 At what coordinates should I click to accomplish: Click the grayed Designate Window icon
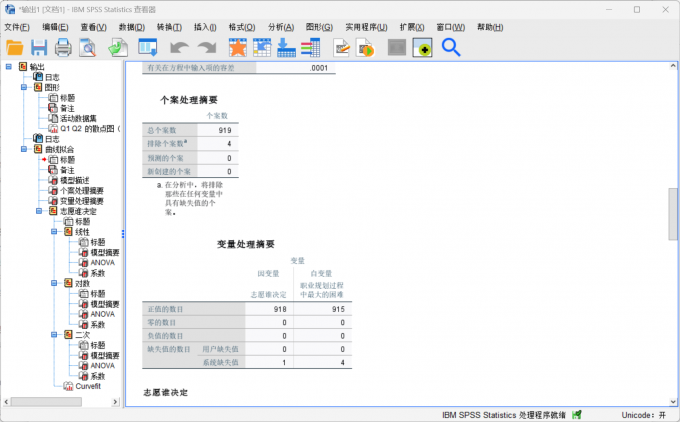397,47
